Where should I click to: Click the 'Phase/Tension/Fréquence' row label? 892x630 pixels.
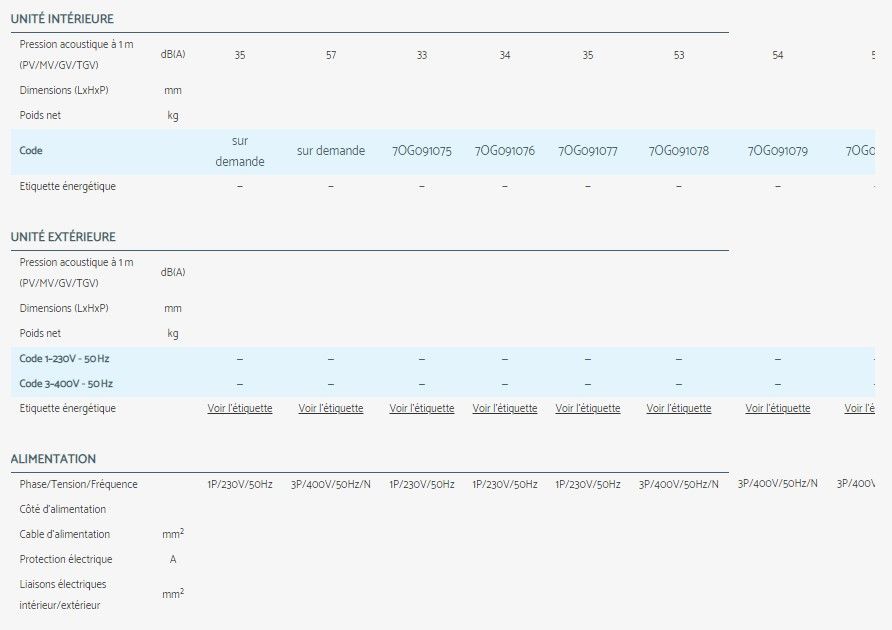[x=78, y=484]
